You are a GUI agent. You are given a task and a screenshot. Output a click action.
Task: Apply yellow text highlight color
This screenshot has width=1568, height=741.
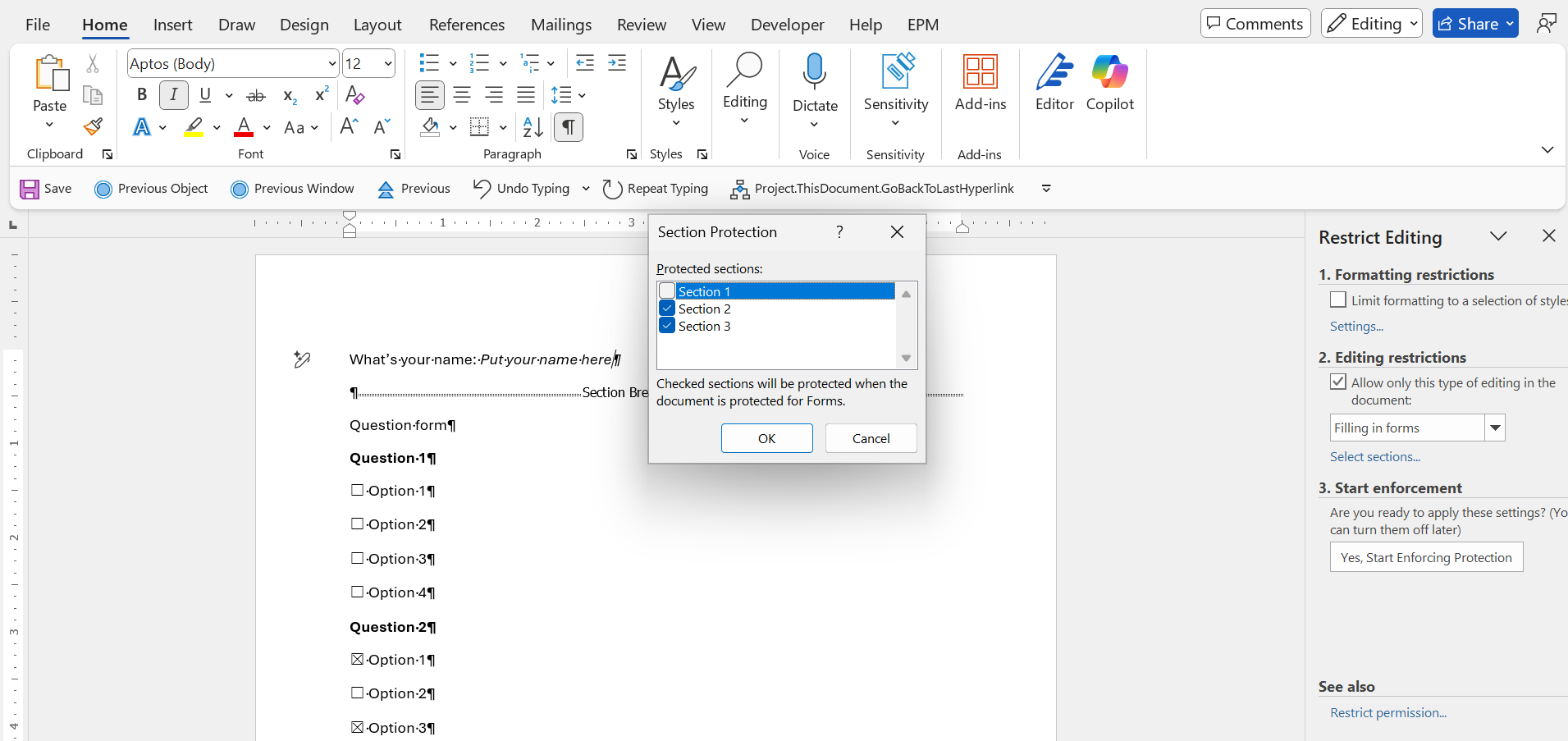(194, 127)
